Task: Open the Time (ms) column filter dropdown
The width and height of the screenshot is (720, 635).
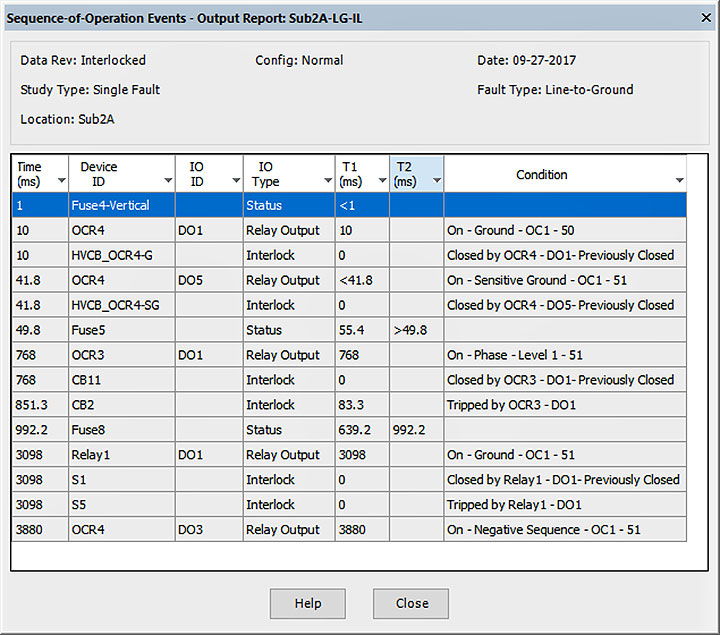Action: click(61, 182)
